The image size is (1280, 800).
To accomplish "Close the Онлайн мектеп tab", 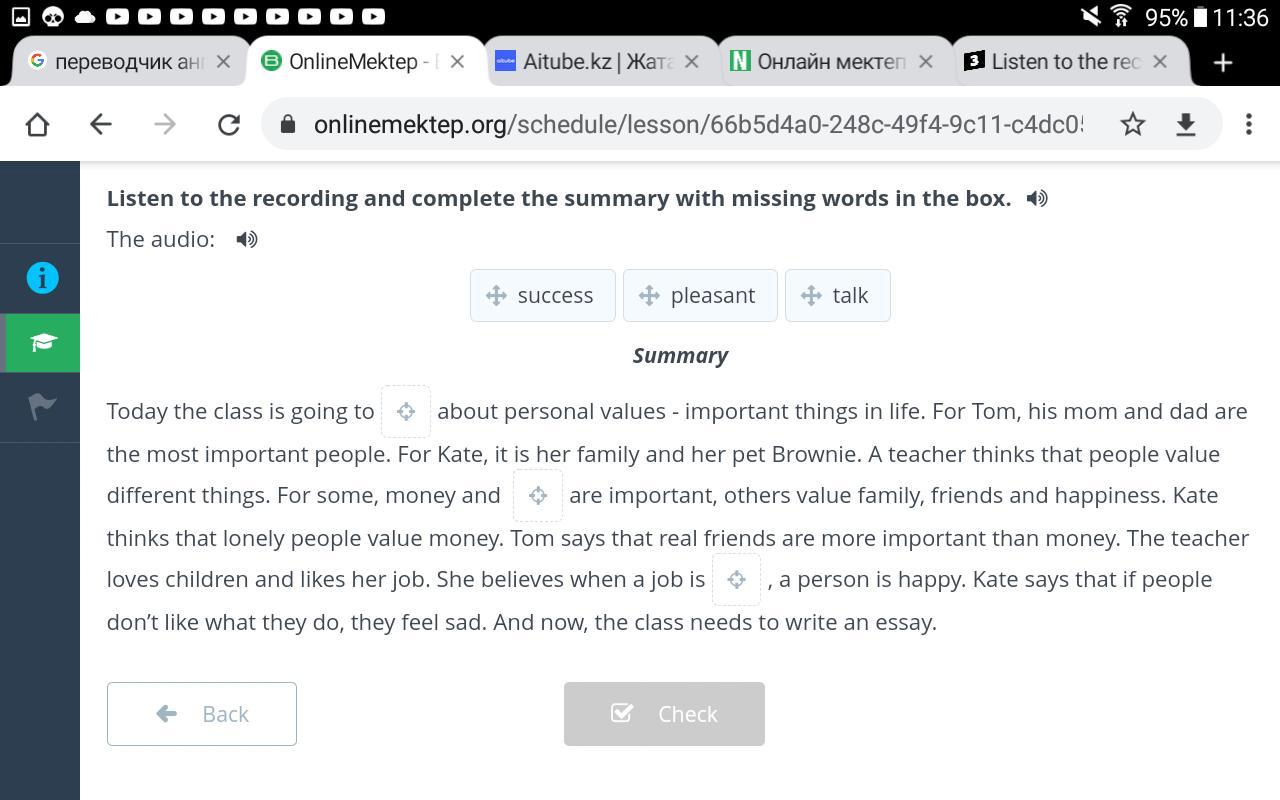I will tap(926, 62).
